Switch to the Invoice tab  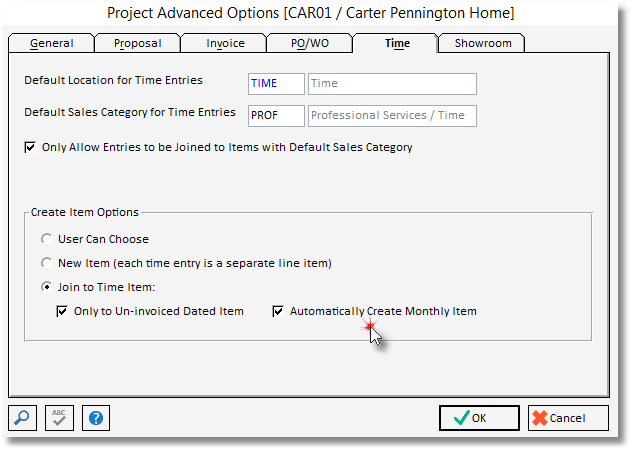(x=225, y=43)
